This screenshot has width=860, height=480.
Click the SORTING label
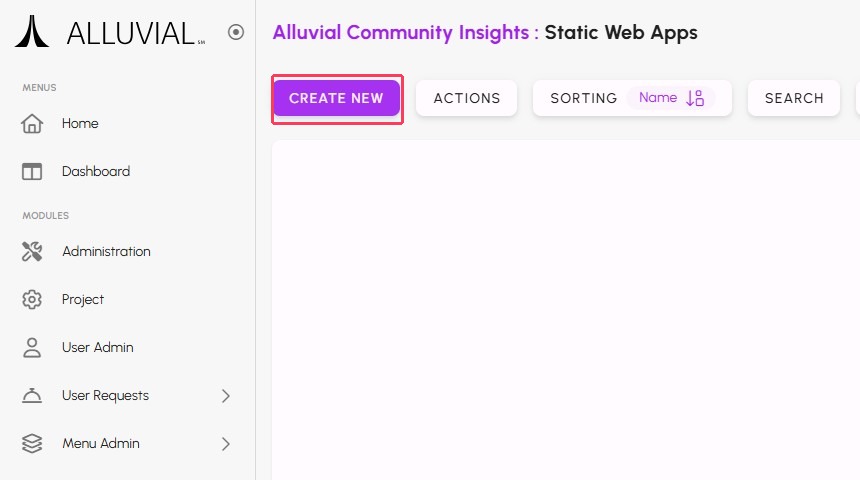coord(583,98)
